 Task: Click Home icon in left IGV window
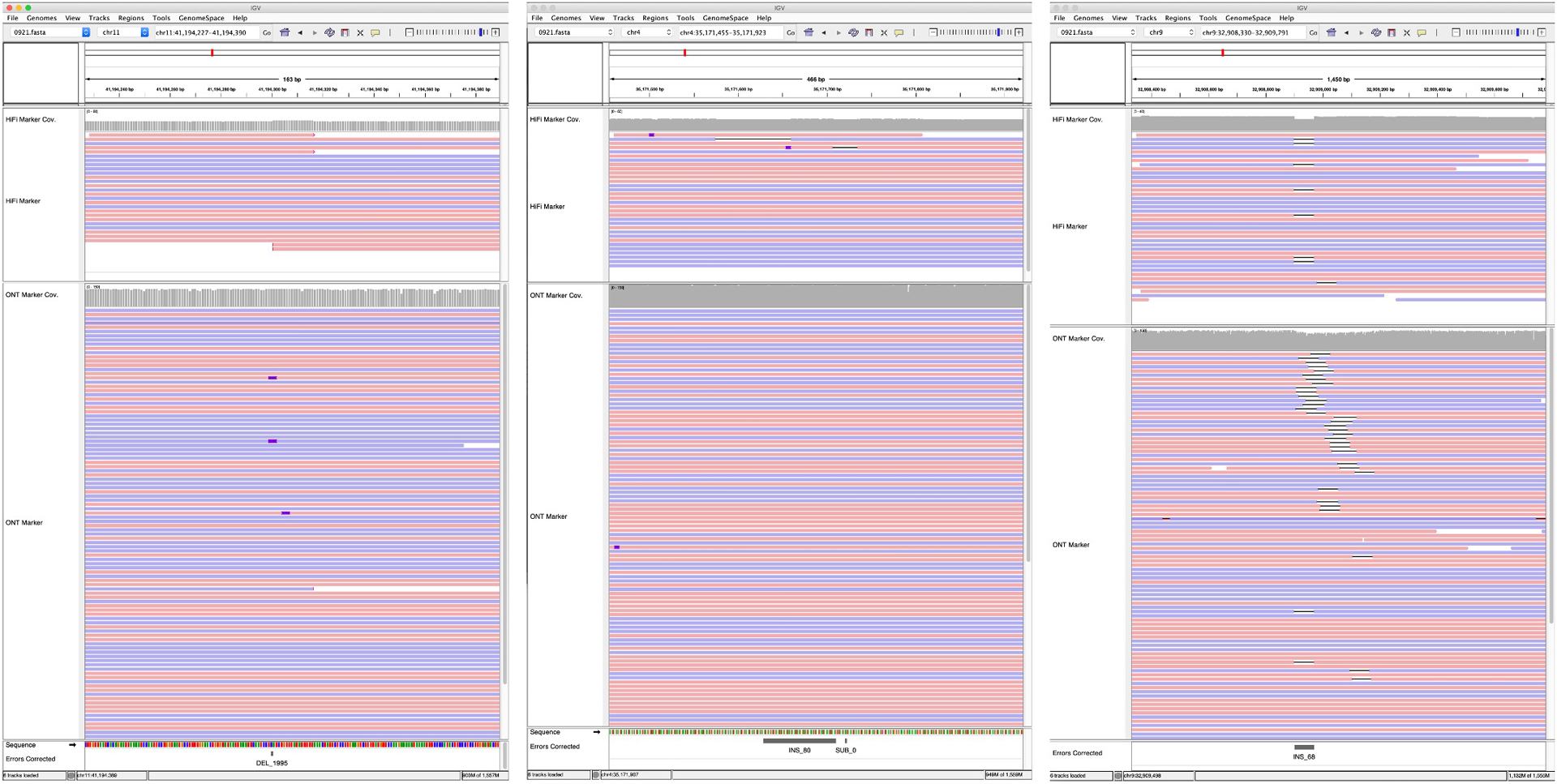point(285,32)
